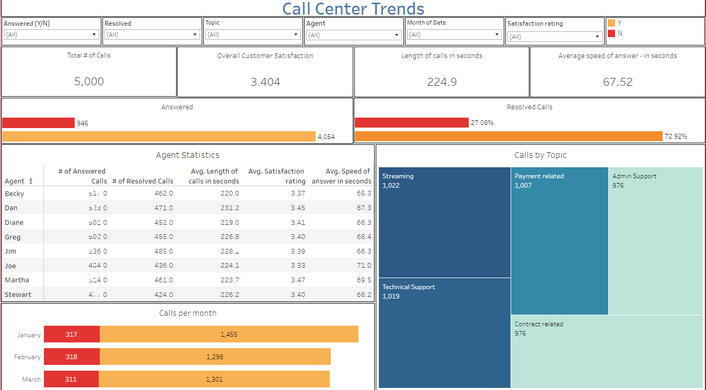Click the red Resolved Calls bar 27.08%
The height and width of the screenshot is (390, 706).
pos(412,122)
